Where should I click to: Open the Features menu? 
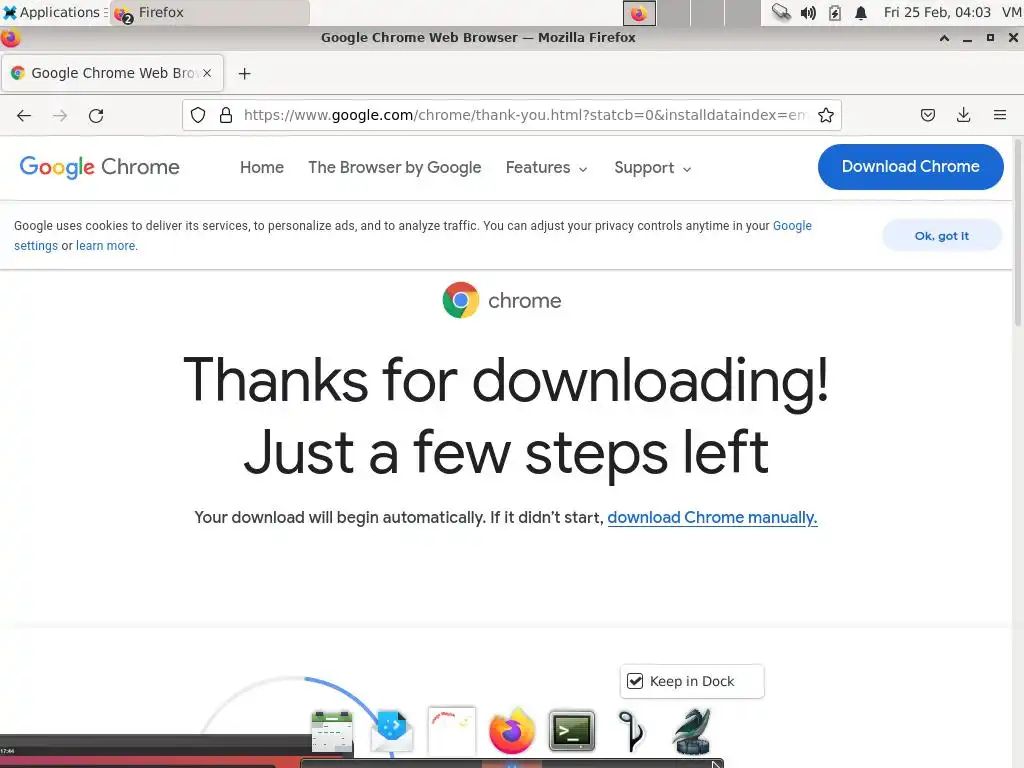(547, 168)
